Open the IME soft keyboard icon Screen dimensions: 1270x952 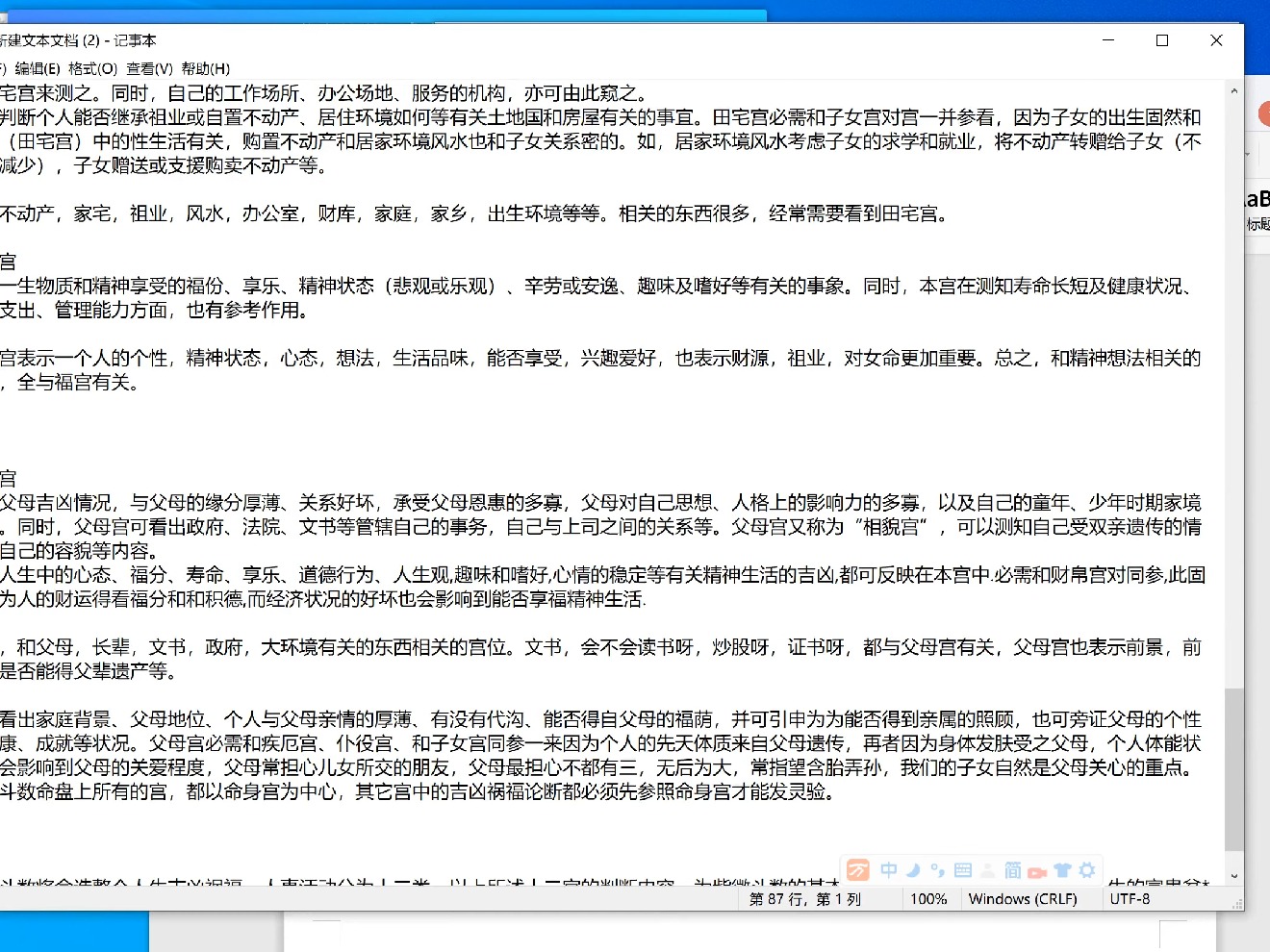click(963, 870)
